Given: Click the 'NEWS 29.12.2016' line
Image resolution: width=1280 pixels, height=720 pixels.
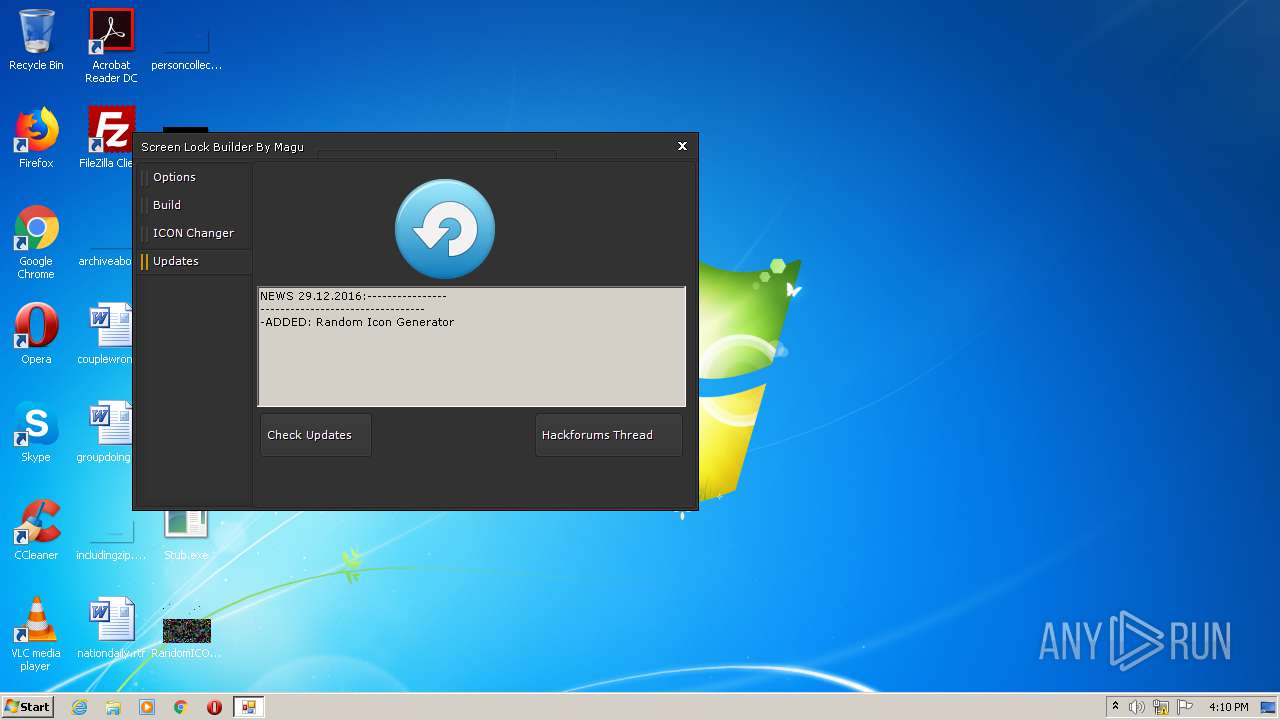Looking at the screenshot, I should [x=353, y=296].
